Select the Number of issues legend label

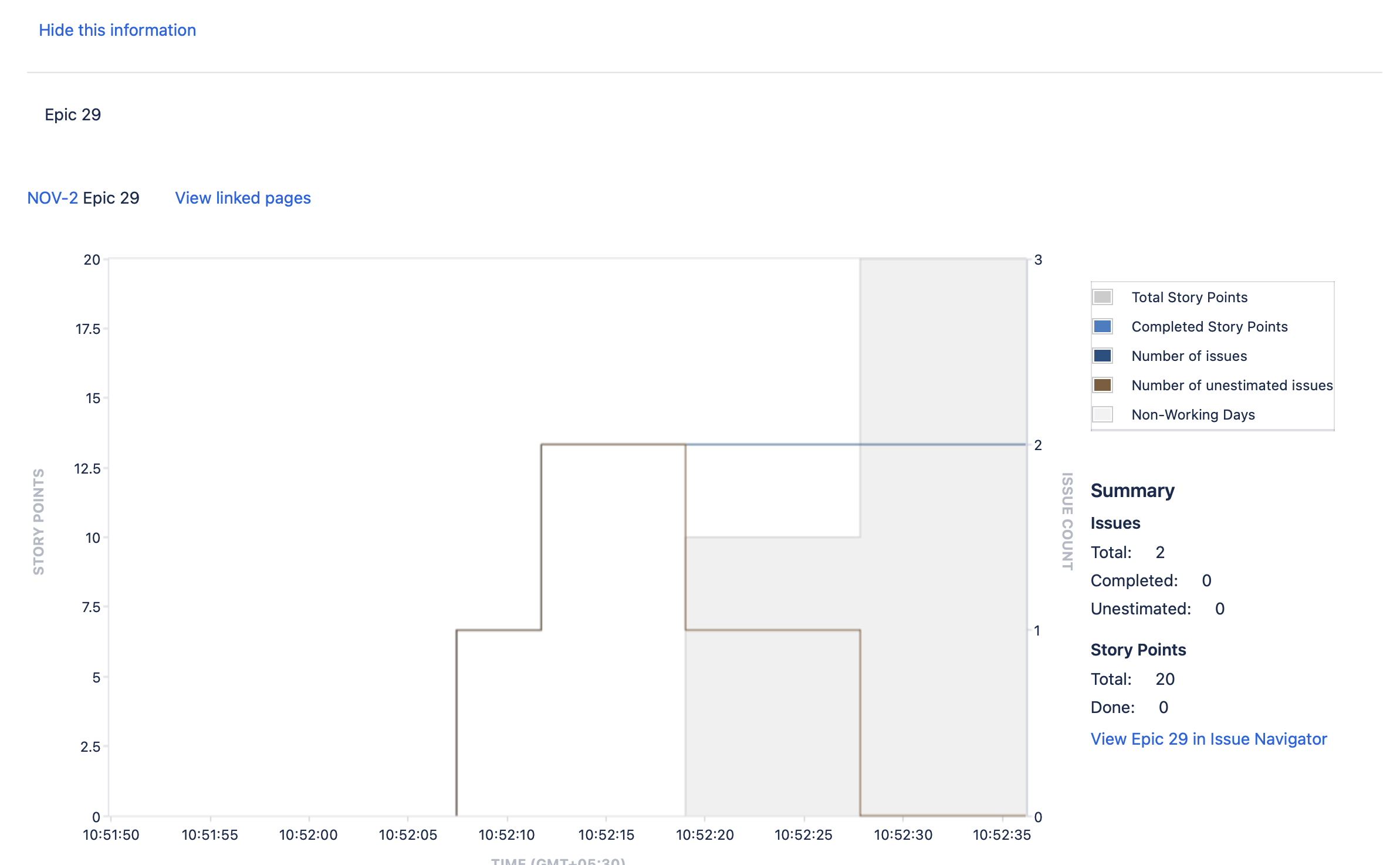tap(1189, 356)
